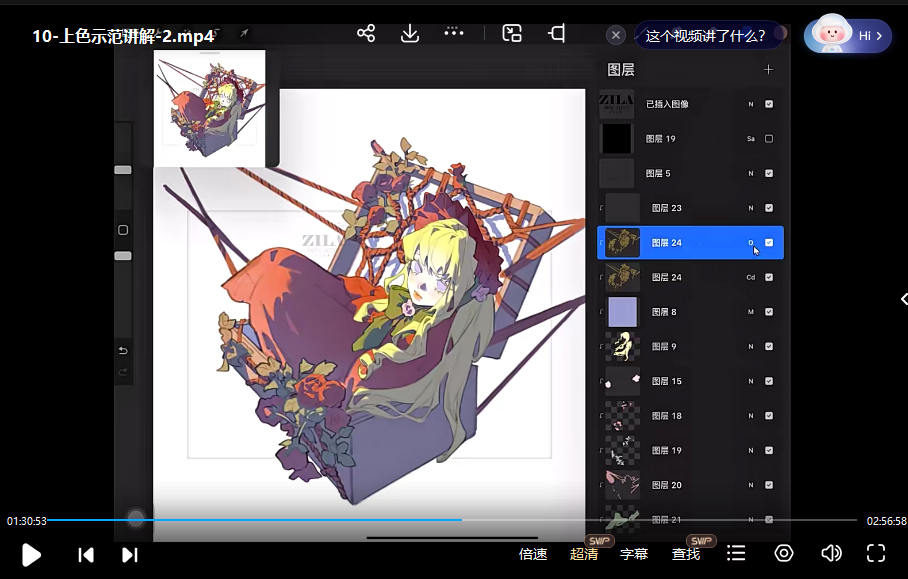Open the 超清 video quality menu

pos(584,554)
